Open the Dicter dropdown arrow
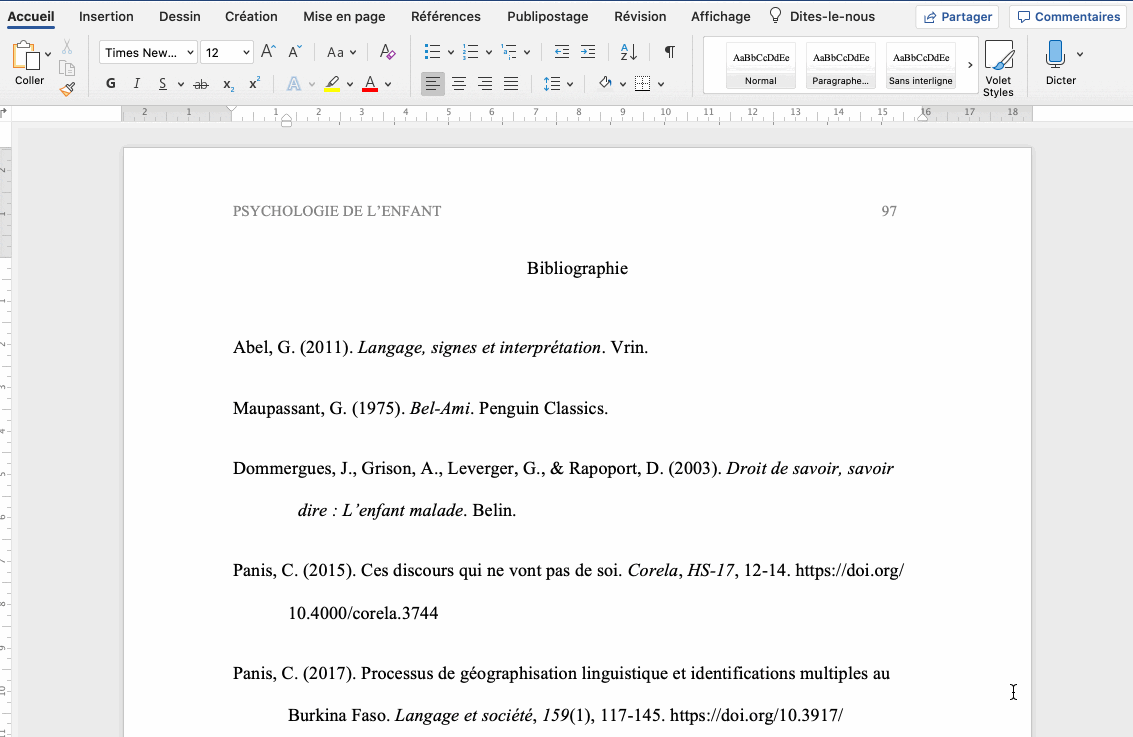Viewport: 1133px width, 737px height. [1080, 54]
